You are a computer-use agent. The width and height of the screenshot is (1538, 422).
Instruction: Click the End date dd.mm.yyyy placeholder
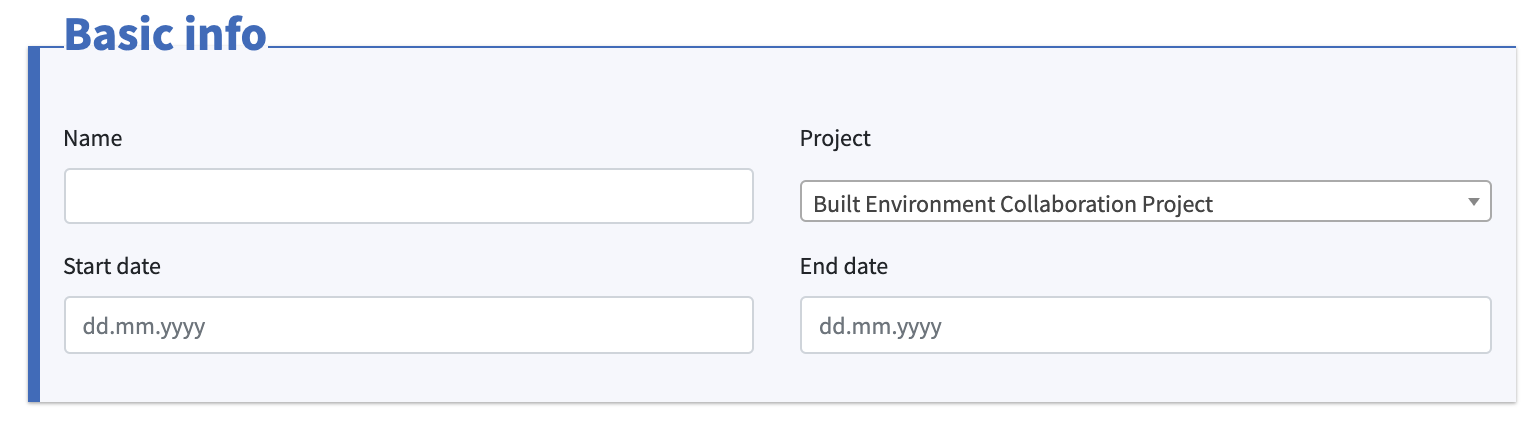tap(880, 327)
